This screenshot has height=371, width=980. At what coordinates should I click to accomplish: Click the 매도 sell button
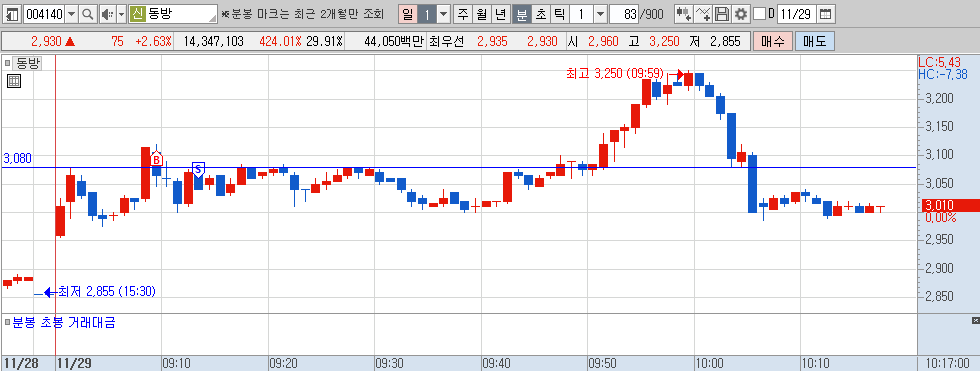tap(814, 42)
